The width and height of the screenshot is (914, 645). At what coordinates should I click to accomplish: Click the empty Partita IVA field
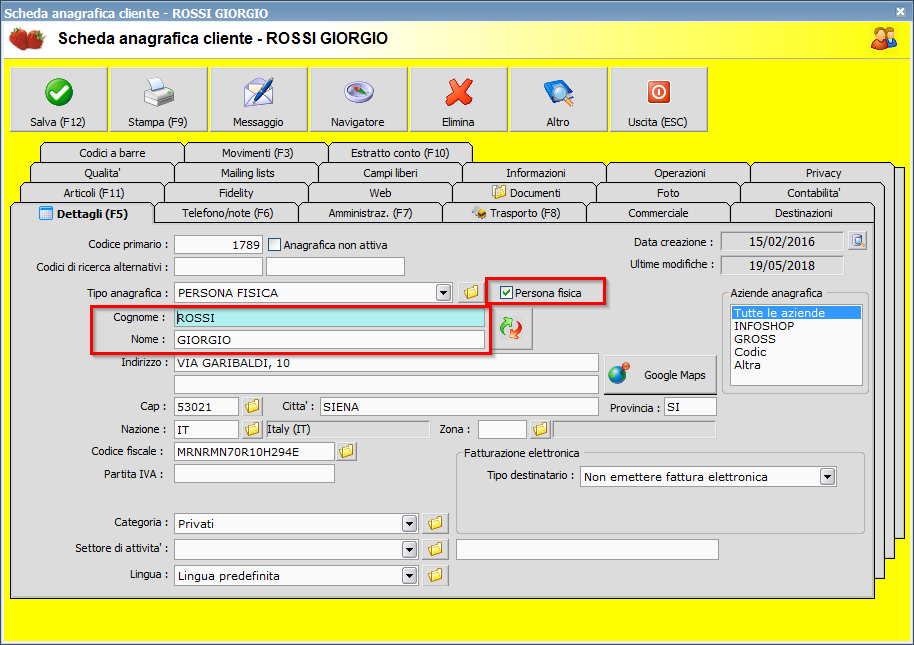click(x=254, y=474)
